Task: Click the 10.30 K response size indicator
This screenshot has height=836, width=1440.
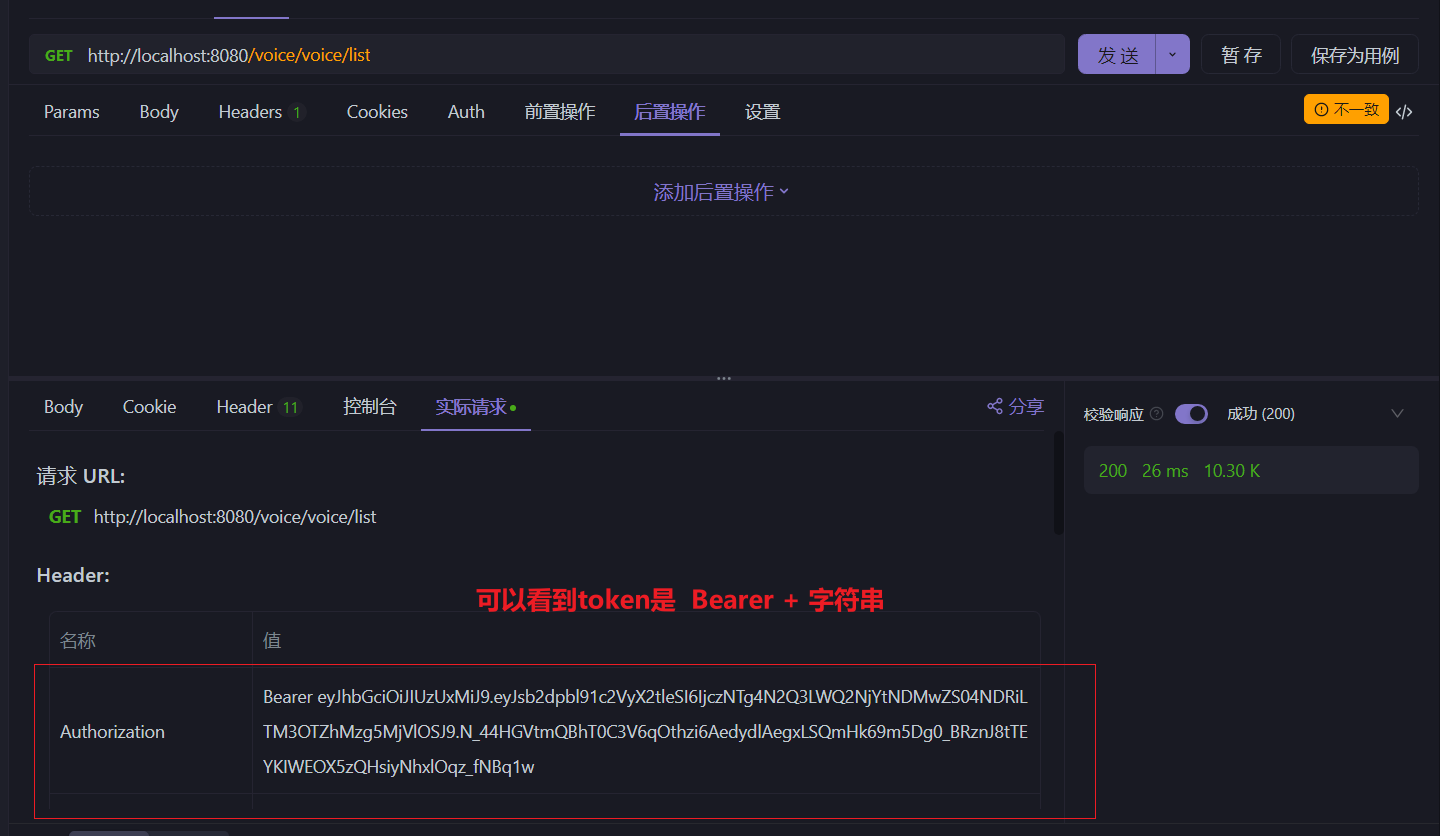Action: click(1231, 469)
